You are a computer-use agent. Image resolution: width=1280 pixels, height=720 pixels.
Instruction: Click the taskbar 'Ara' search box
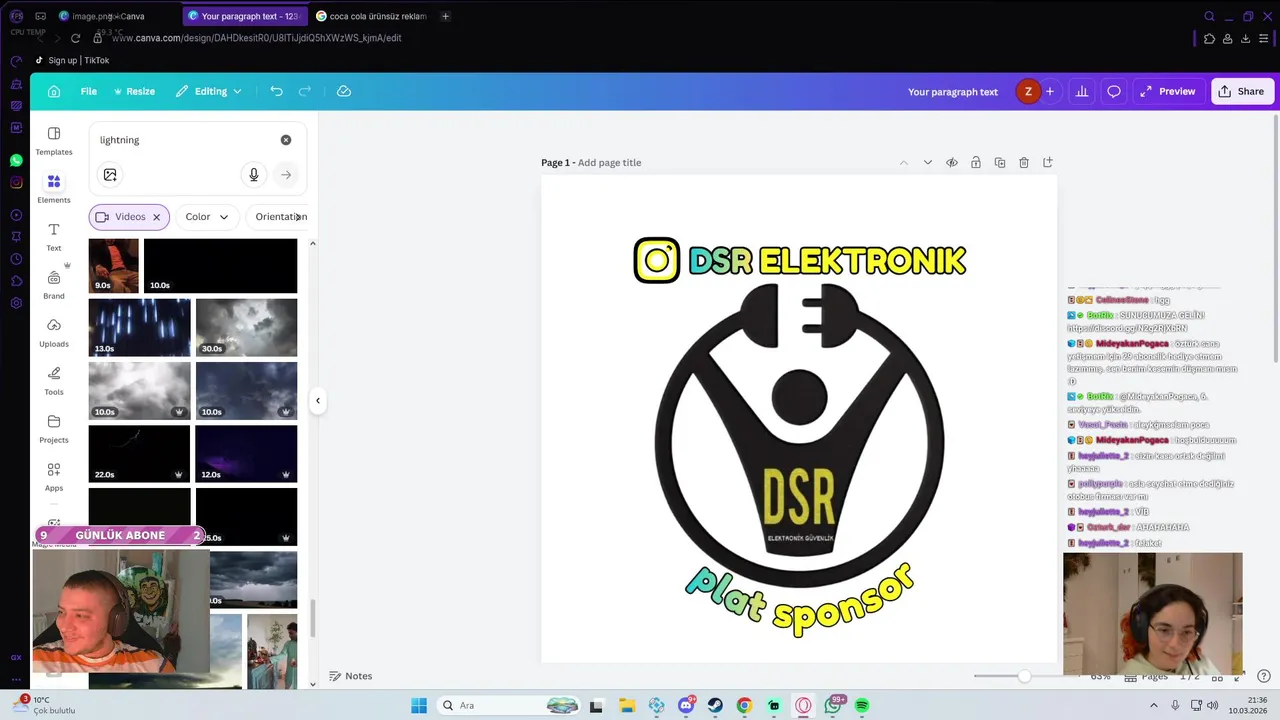click(x=510, y=705)
